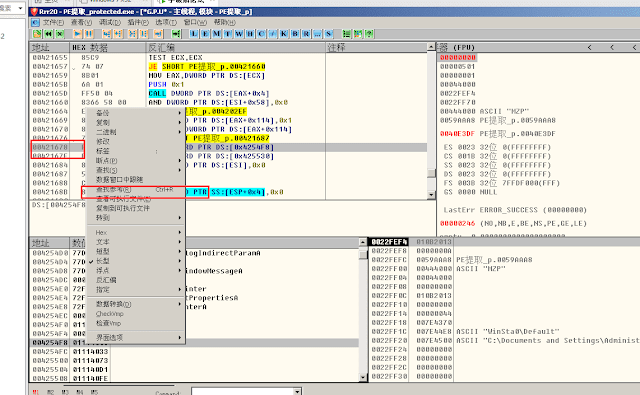Click the Help question mark icon
This screenshot has height=395, width=640.
[x=369, y=34]
